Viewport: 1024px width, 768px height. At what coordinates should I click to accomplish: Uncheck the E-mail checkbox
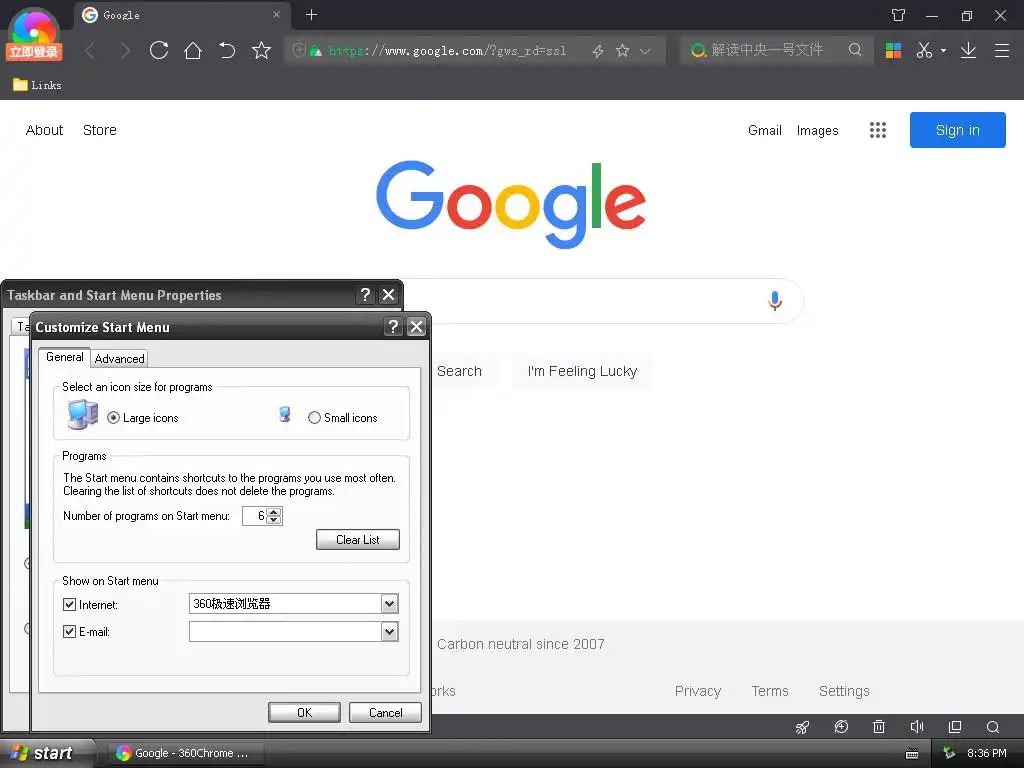tap(69, 632)
